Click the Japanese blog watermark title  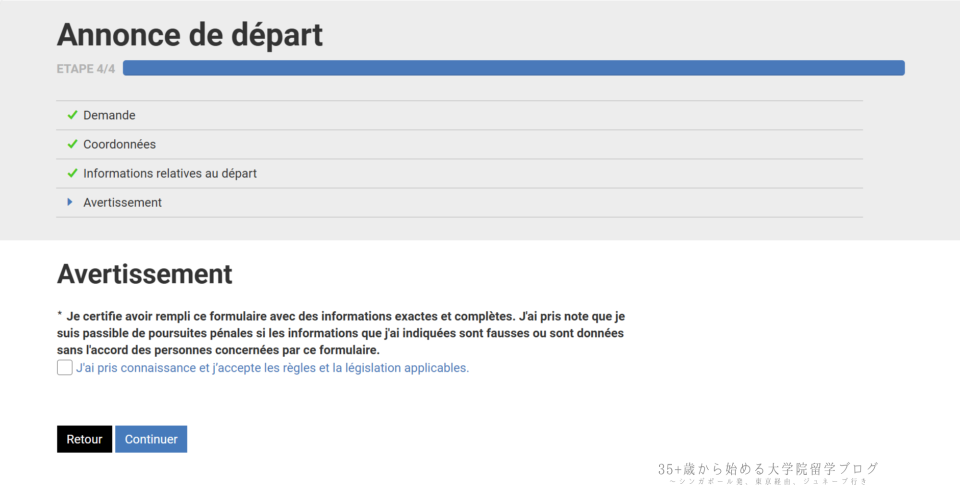(768, 468)
